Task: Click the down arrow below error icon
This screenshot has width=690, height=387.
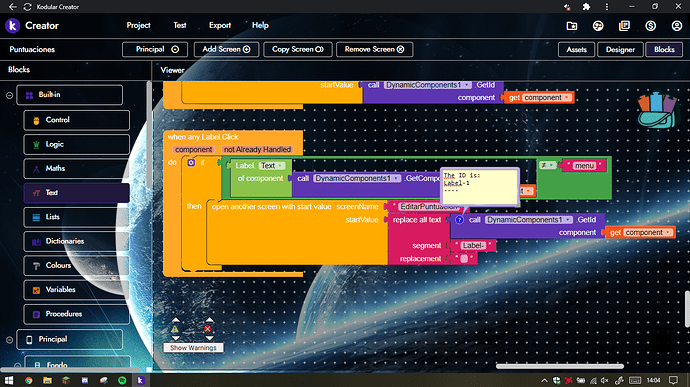Action: click(x=209, y=338)
